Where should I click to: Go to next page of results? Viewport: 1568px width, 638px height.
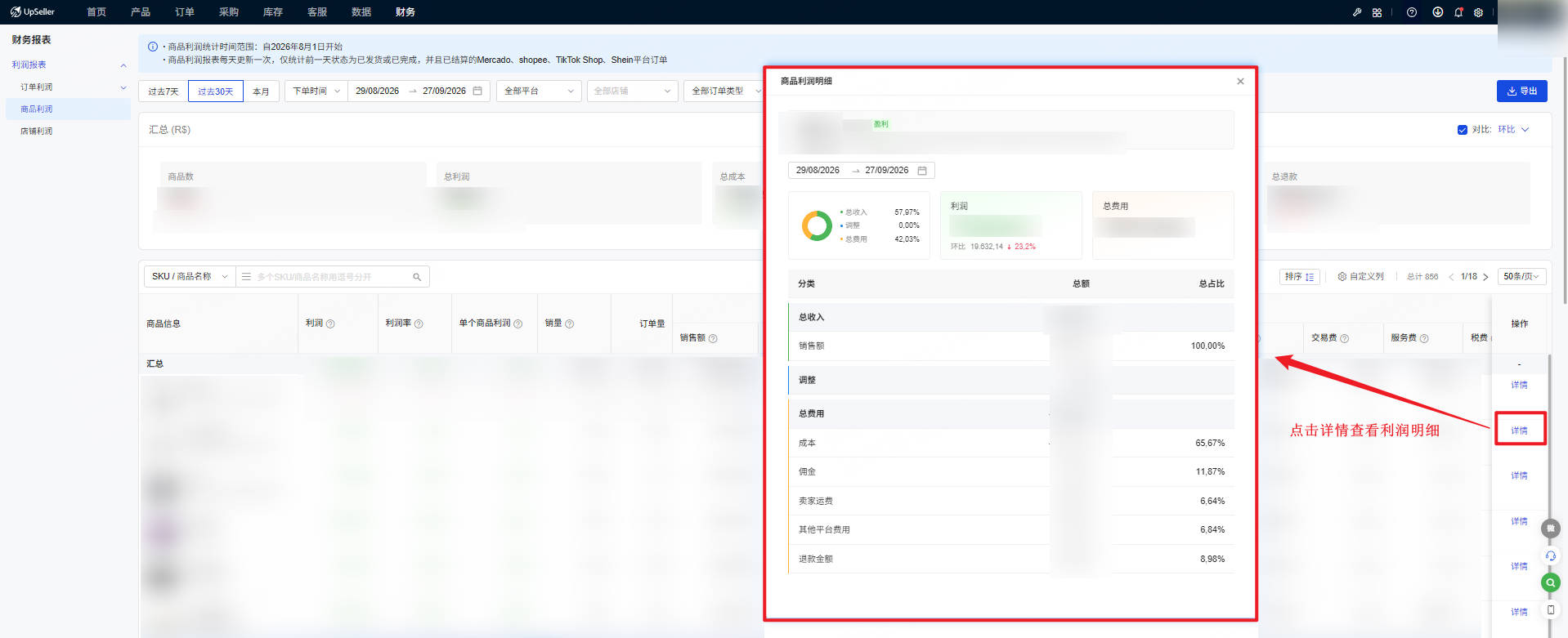[x=1485, y=277]
